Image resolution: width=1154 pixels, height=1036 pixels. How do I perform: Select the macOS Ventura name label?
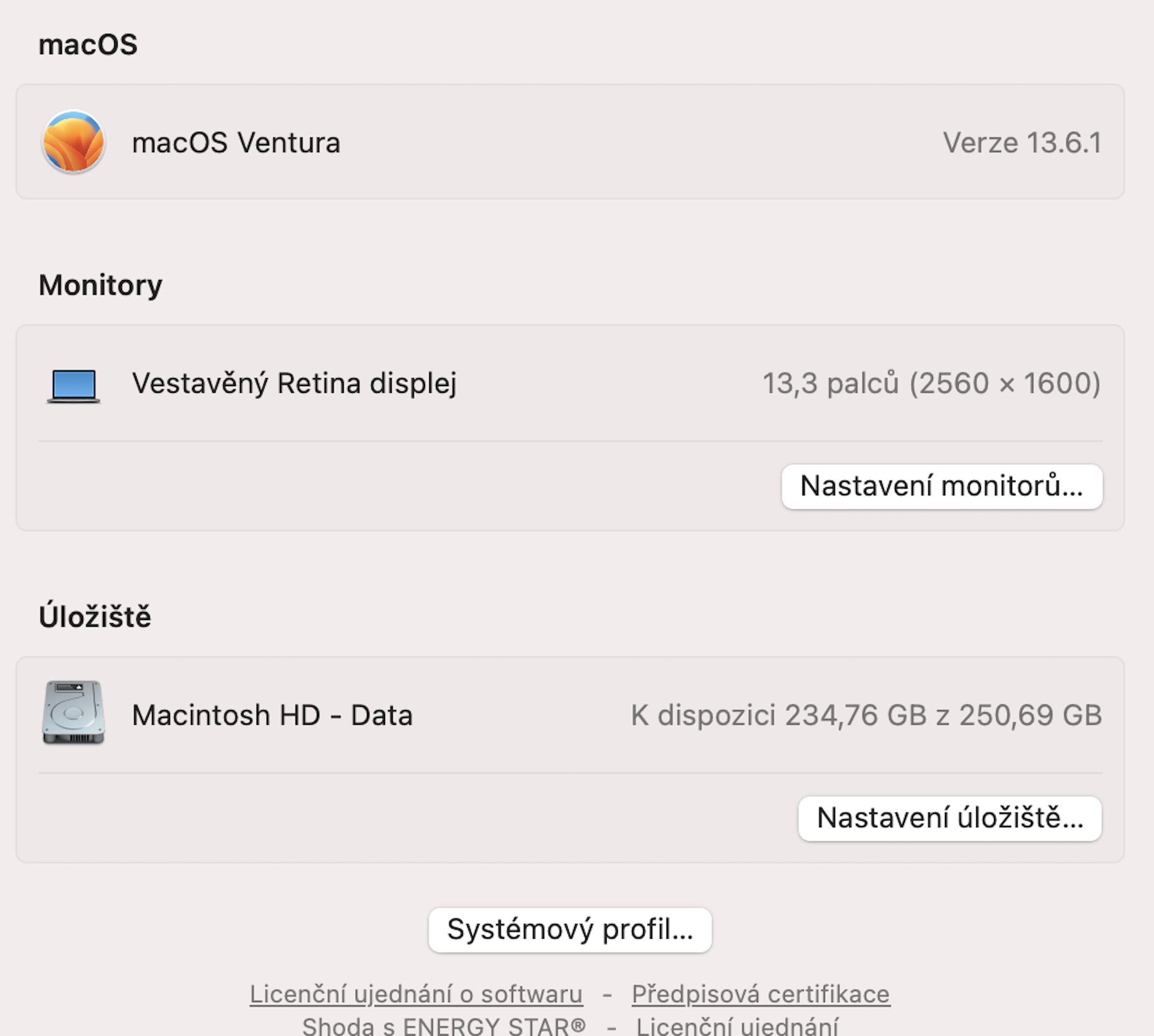coord(236,142)
